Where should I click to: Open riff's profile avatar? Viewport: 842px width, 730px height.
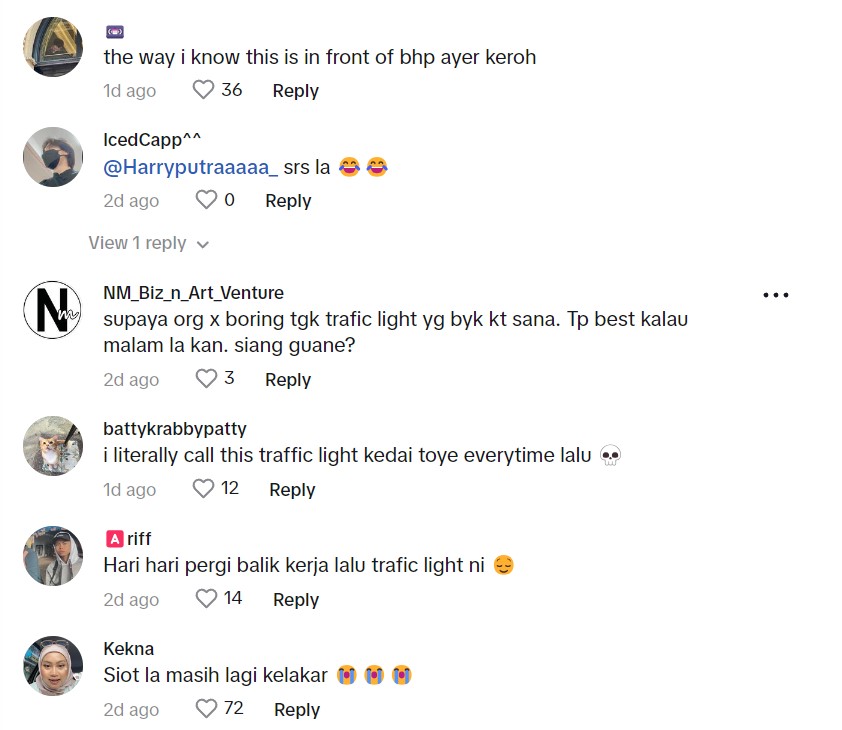pos(52,555)
